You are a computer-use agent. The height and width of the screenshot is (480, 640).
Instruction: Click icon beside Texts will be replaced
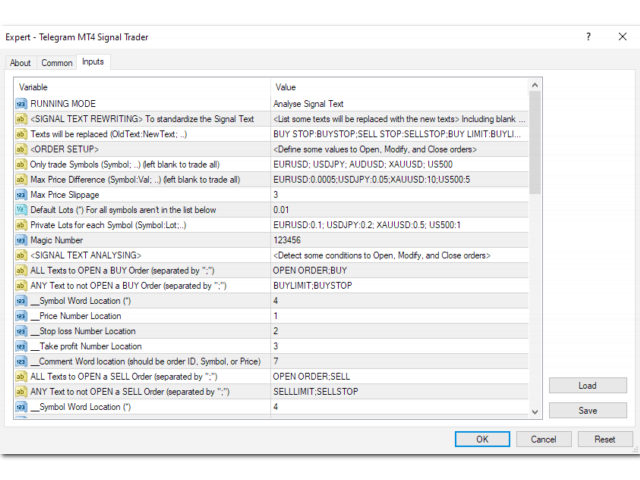tap(21, 134)
